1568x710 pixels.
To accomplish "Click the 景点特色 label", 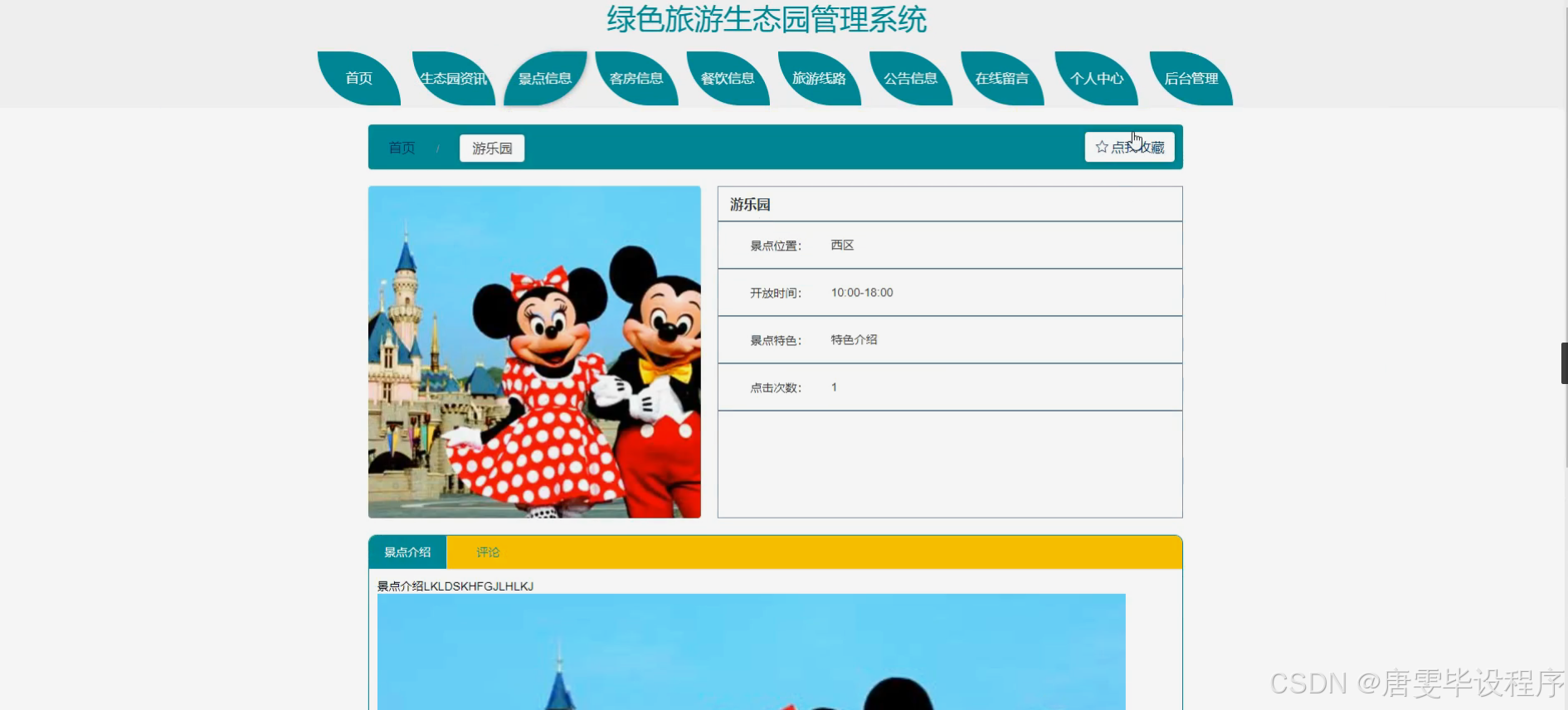I will pos(776,340).
